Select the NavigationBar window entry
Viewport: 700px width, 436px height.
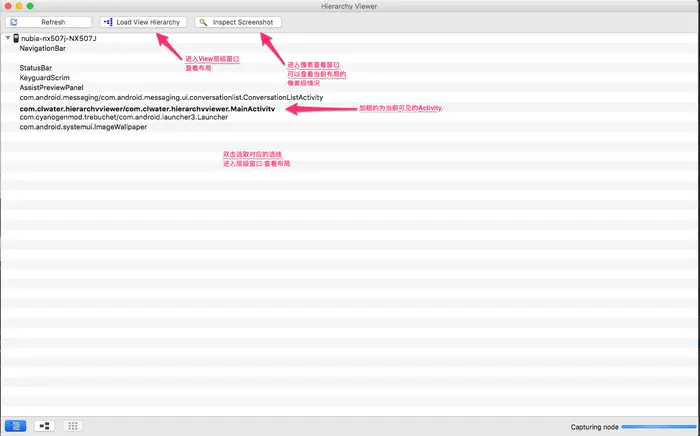[42, 48]
